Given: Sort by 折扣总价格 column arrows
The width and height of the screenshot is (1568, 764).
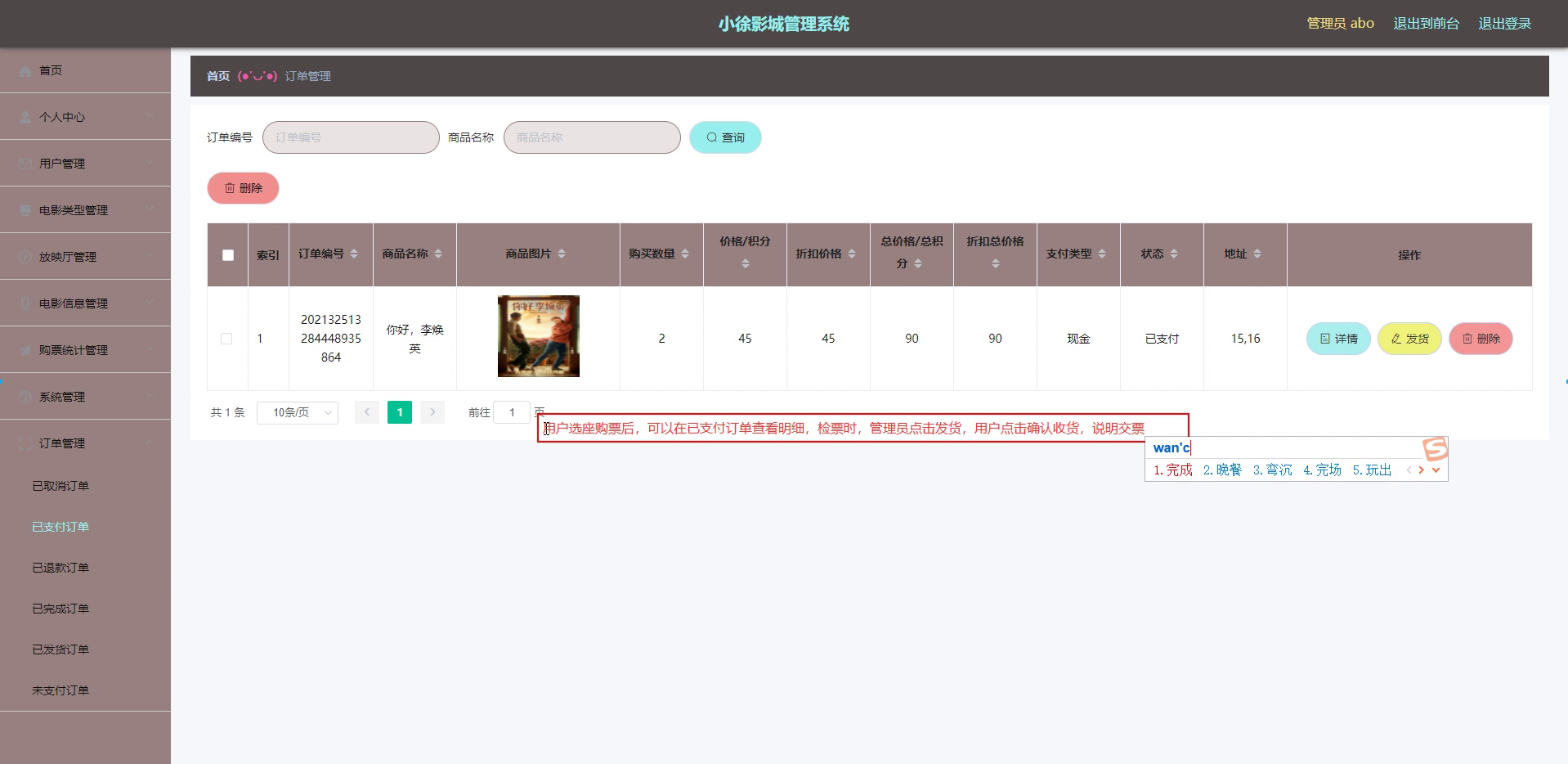Looking at the screenshot, I should click(x=995, y=264).
